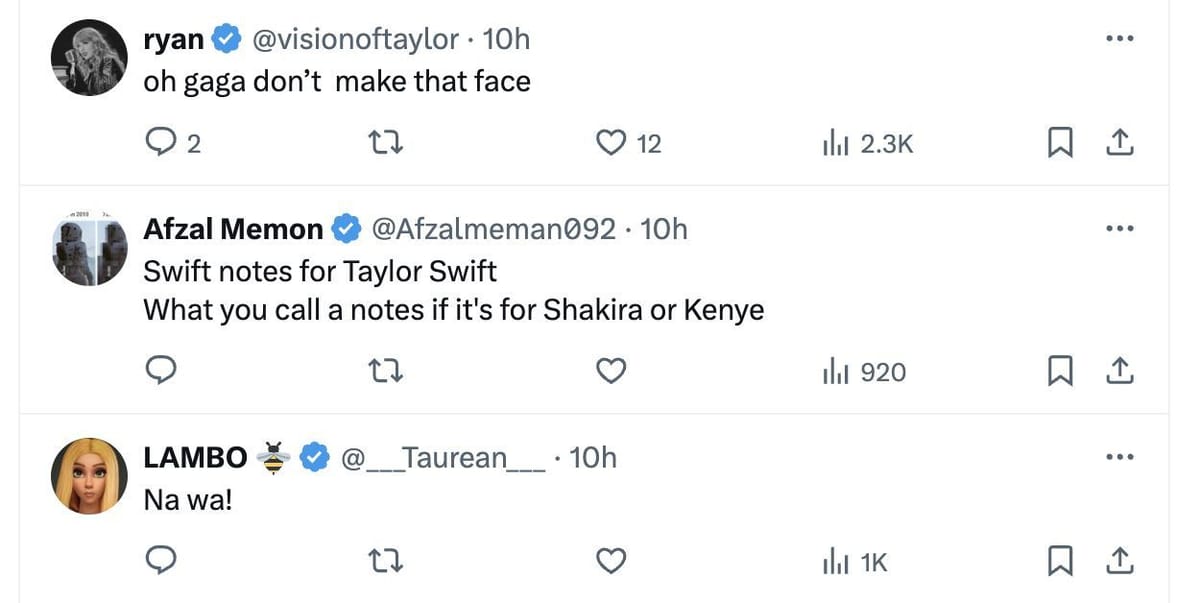Viewport: 1200px width, 603px height.
Task: Like Afzal Memon's tweet
Action: click(611, 372)
